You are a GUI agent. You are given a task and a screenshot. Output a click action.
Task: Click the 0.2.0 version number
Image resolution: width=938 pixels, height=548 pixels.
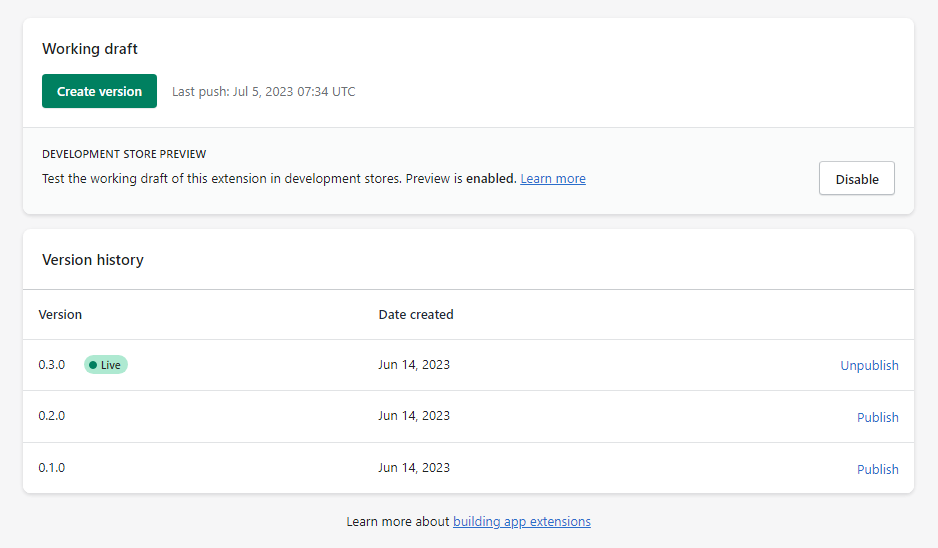(52, 416)
